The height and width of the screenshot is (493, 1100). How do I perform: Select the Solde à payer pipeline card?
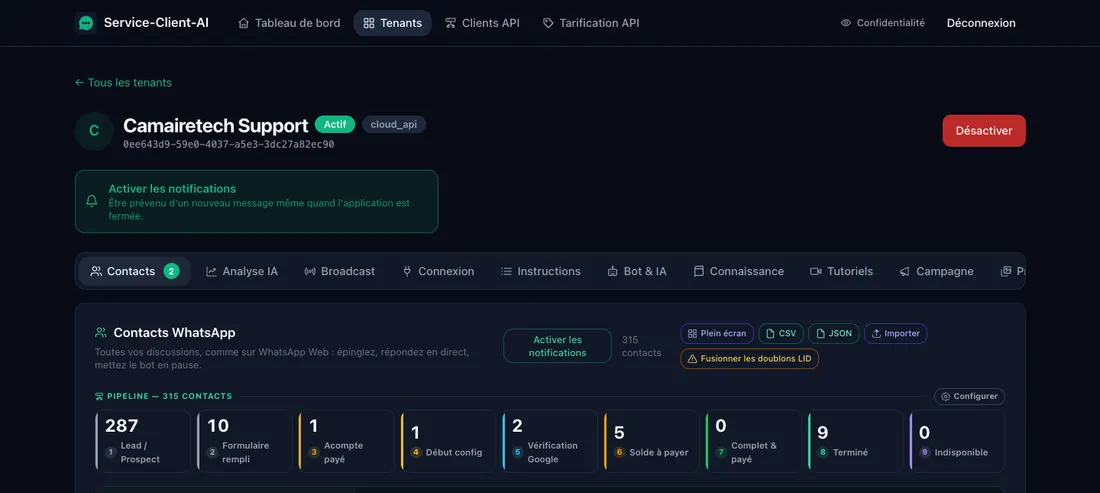coord(652,441)
